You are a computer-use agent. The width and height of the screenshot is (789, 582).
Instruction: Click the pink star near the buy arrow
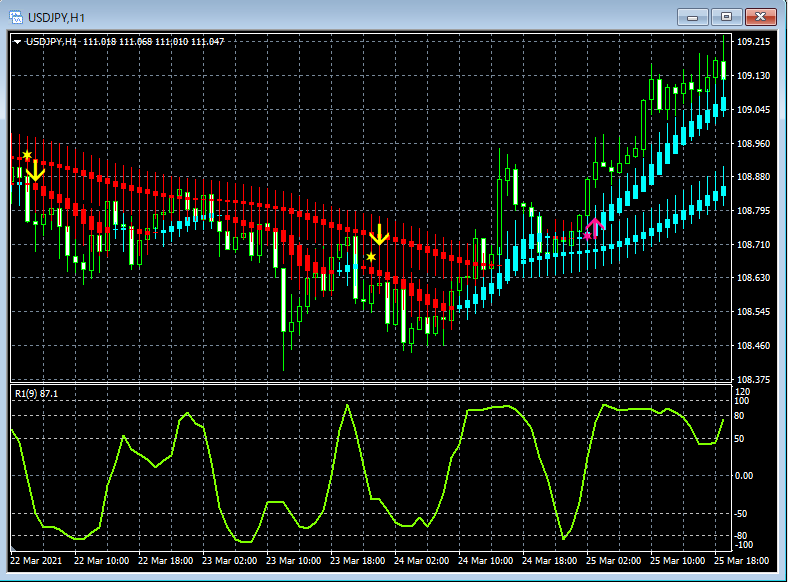(x=587, y=235)
